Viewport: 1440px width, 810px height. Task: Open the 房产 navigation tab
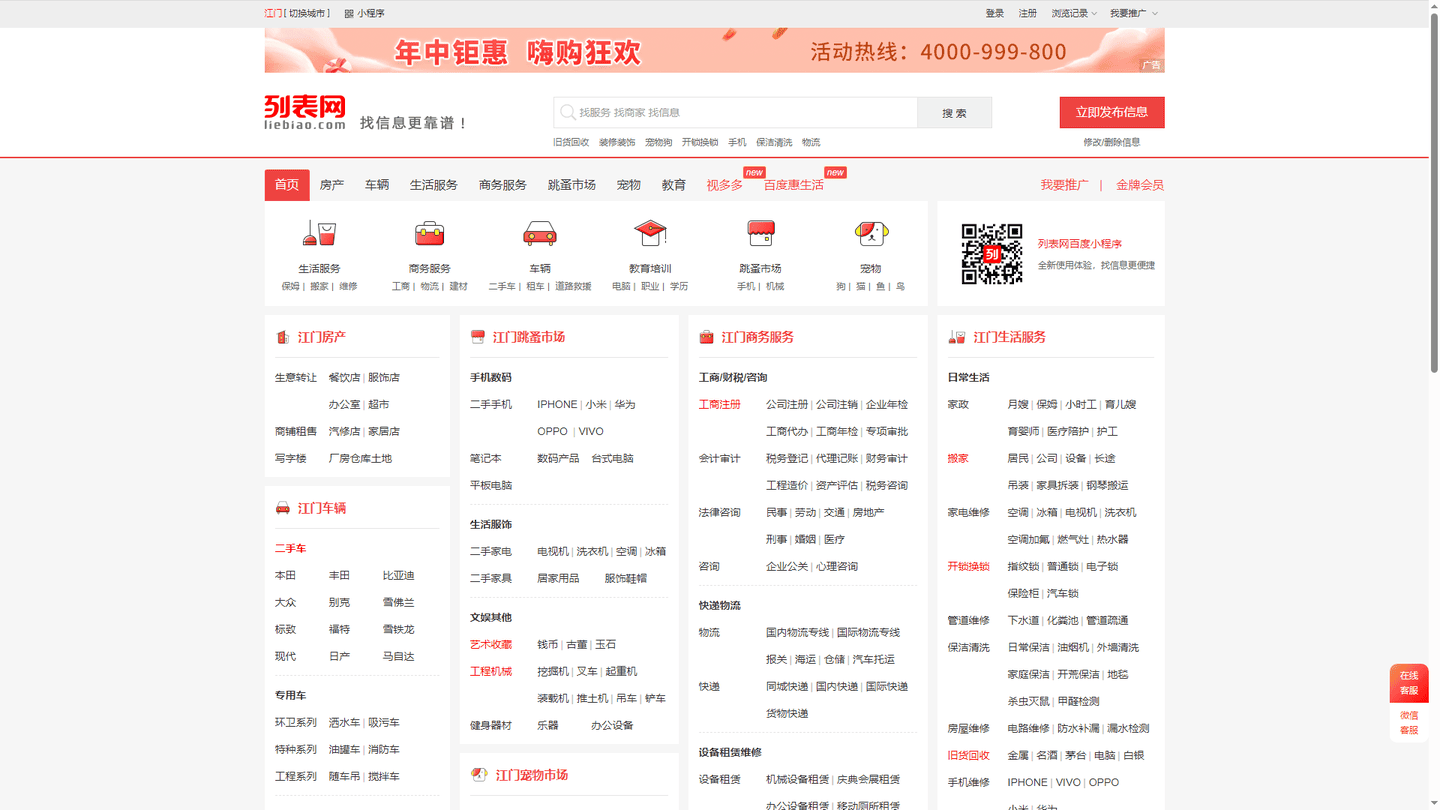coord(332,185)
